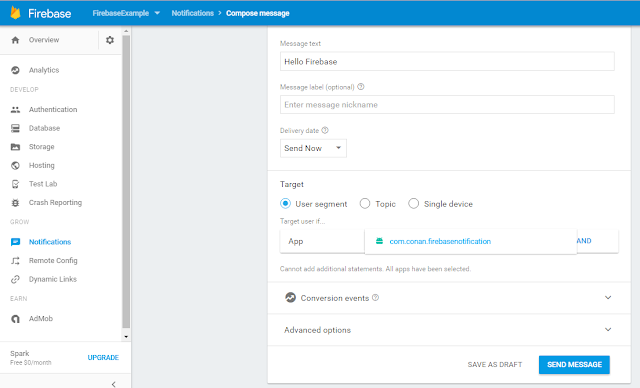Click the Upgrade plan link
The height and width of the screenshot is (388, 640).
[103, 357]
